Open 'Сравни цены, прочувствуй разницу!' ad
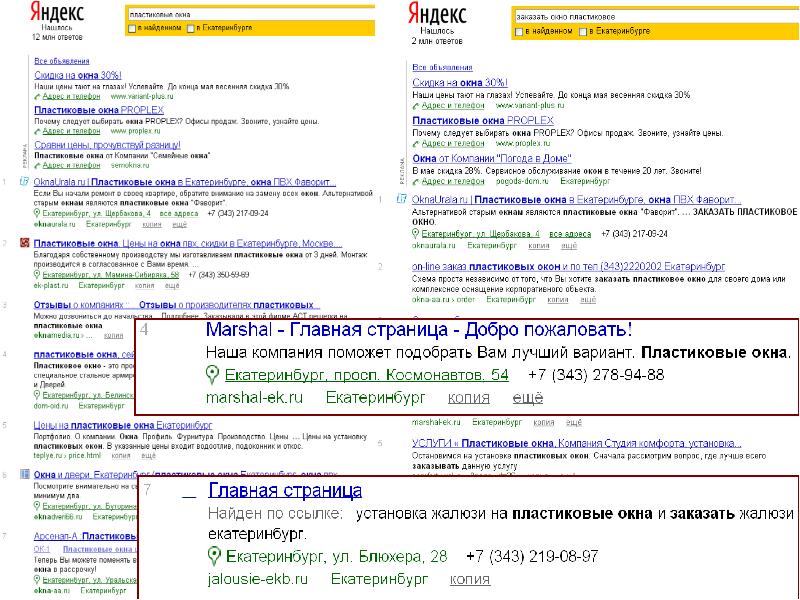Image resolution: width=800 pixels, height=600 pixels. (107, 145)
